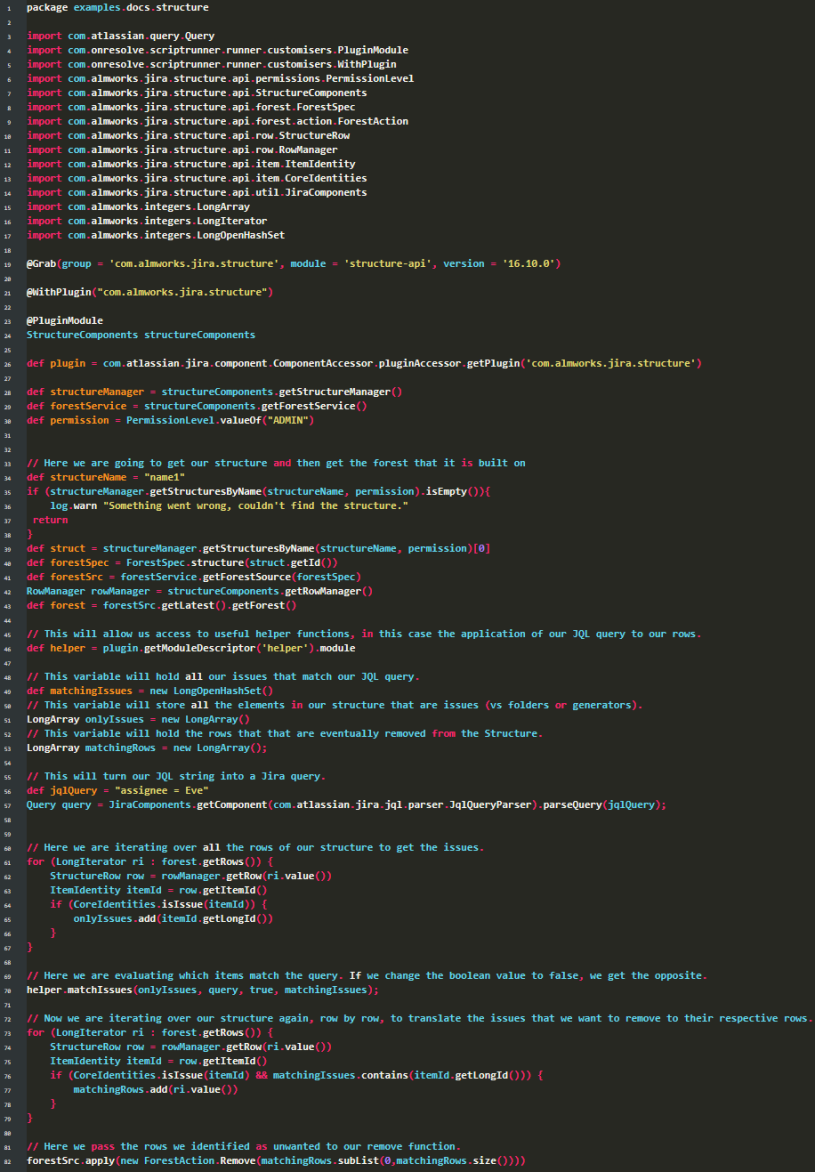Click the api.row.RowManager import line
The width and height of the screenshot is (815, 1172).
tap(182, 149)
